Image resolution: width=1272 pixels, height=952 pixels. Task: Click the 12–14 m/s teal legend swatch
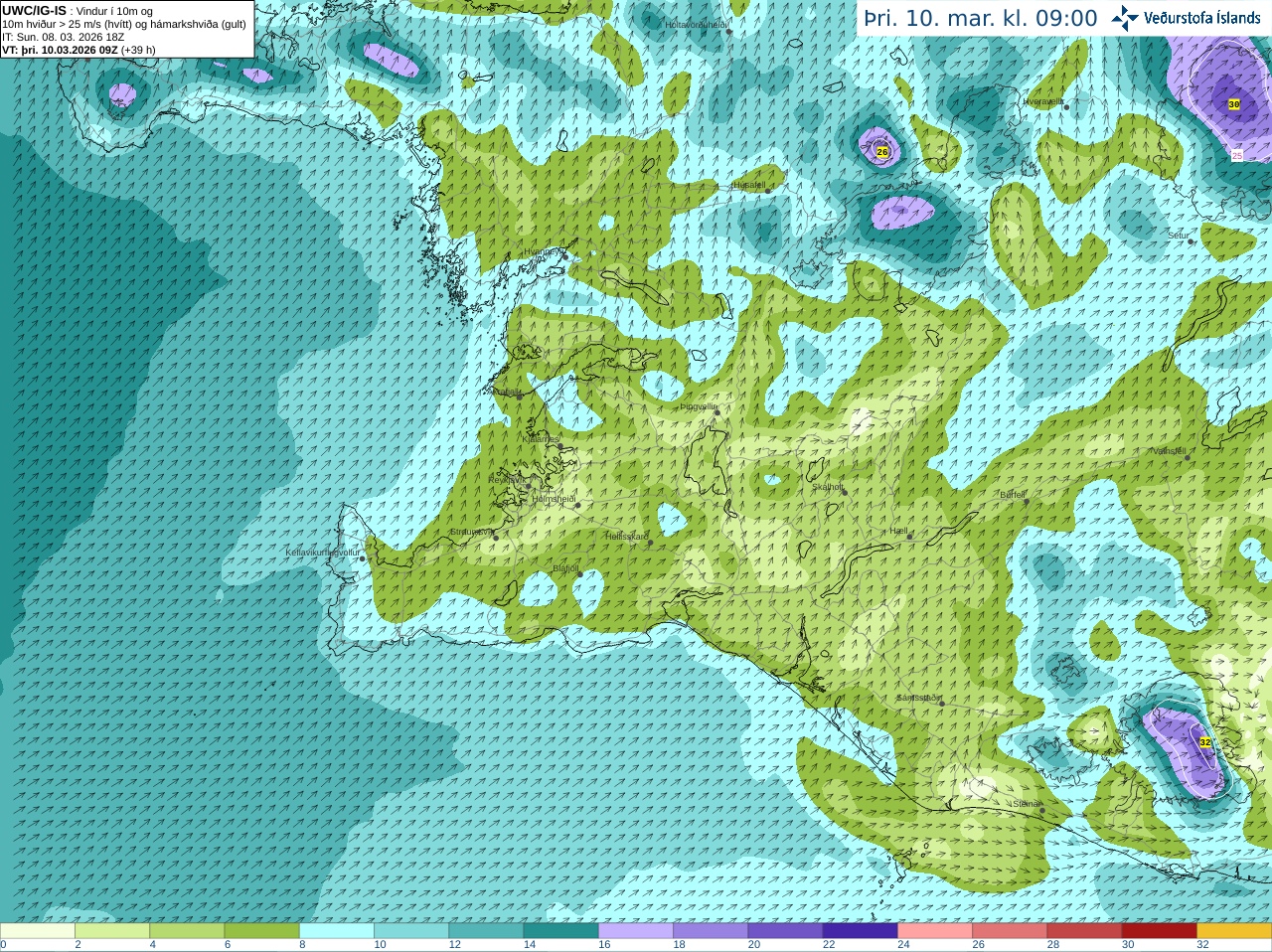486,931
